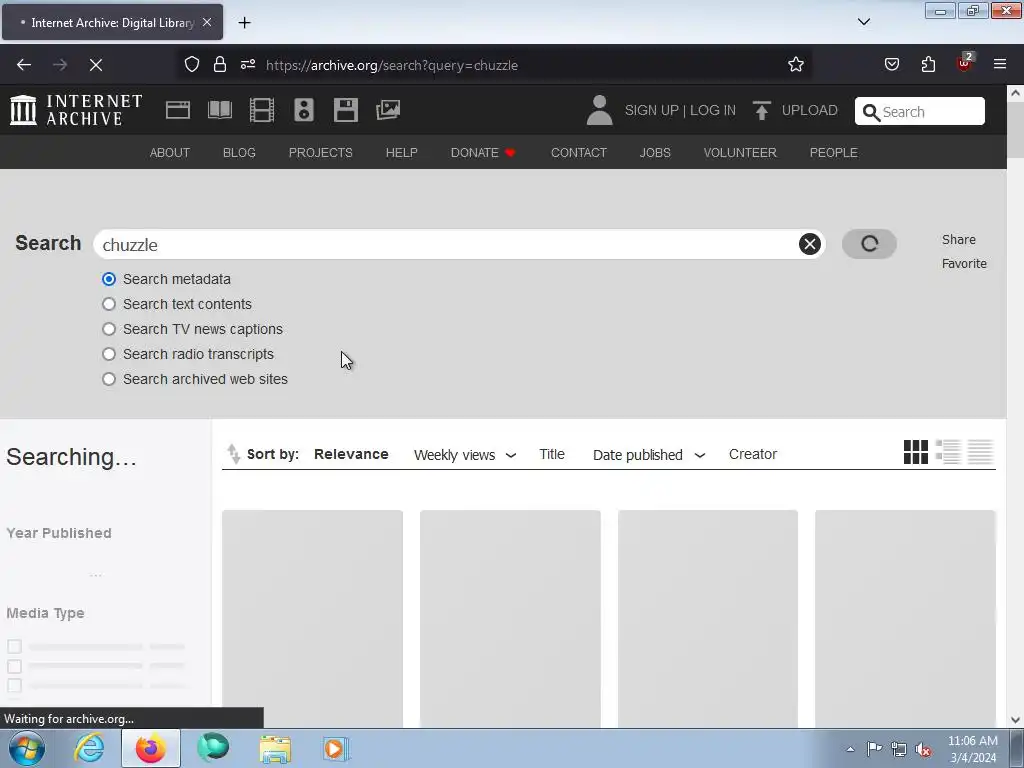Viewport: 1024px width, 768px height.
Task: Click the LOG IN link
Action: click(712, 110)
